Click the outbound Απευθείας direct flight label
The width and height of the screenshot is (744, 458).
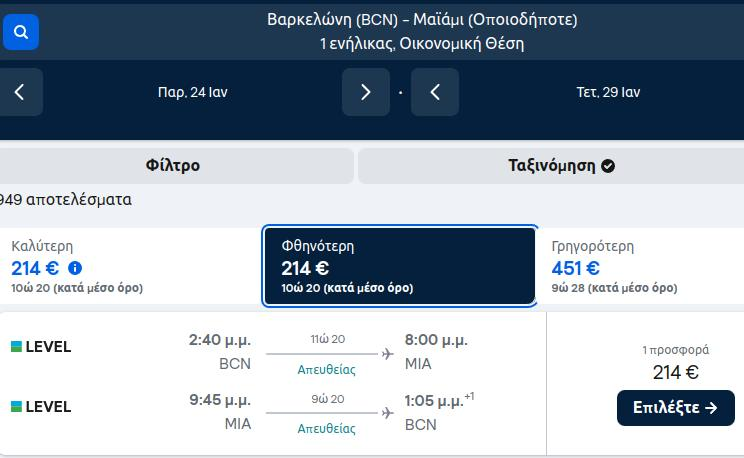coord(326,369)
